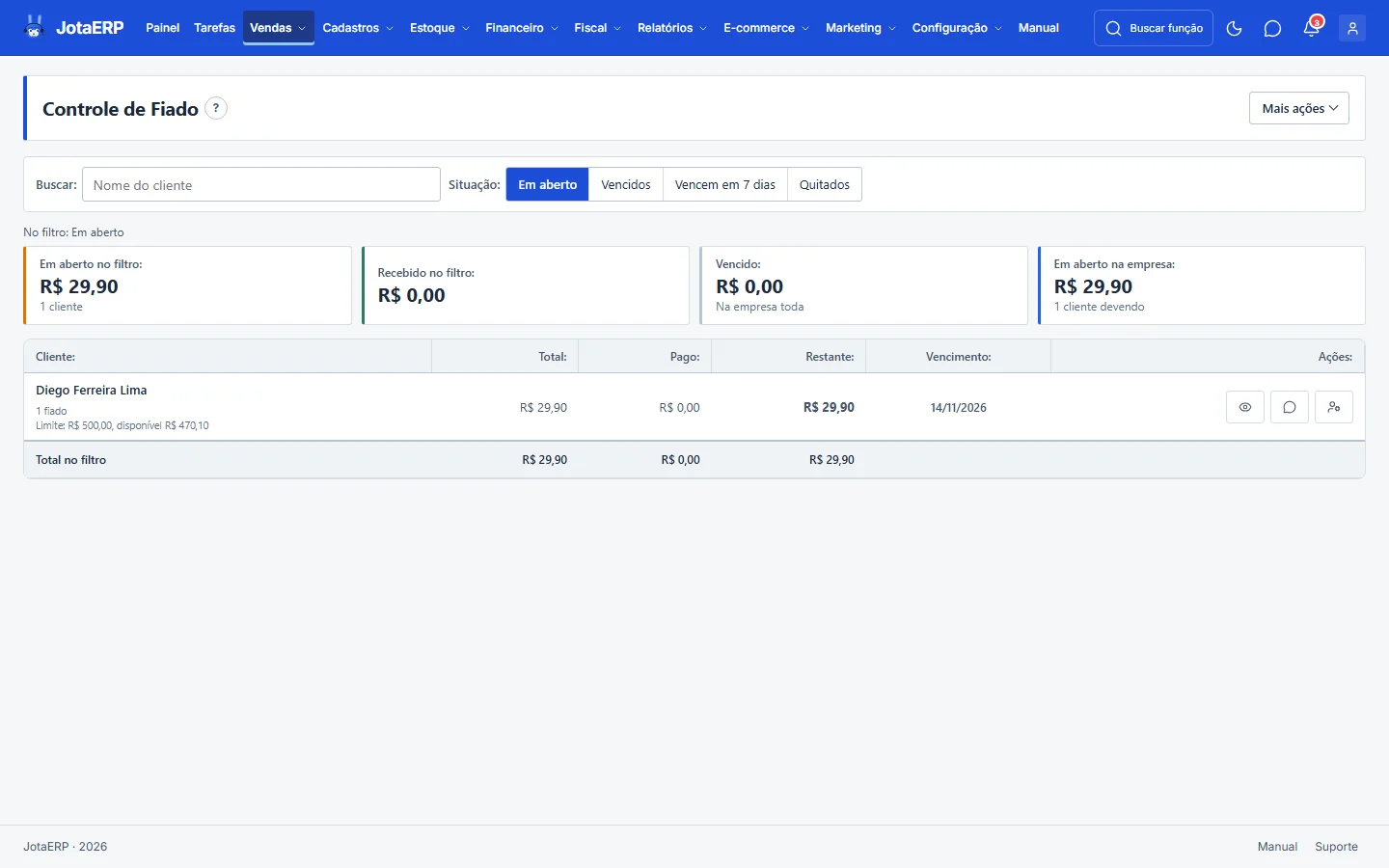
Task: Filter by Vencem em 7 dias
Action: (x=725, y=184)
